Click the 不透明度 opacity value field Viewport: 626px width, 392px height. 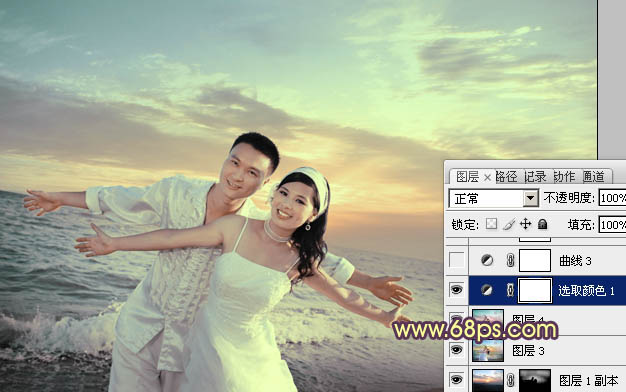click(612, 198)
